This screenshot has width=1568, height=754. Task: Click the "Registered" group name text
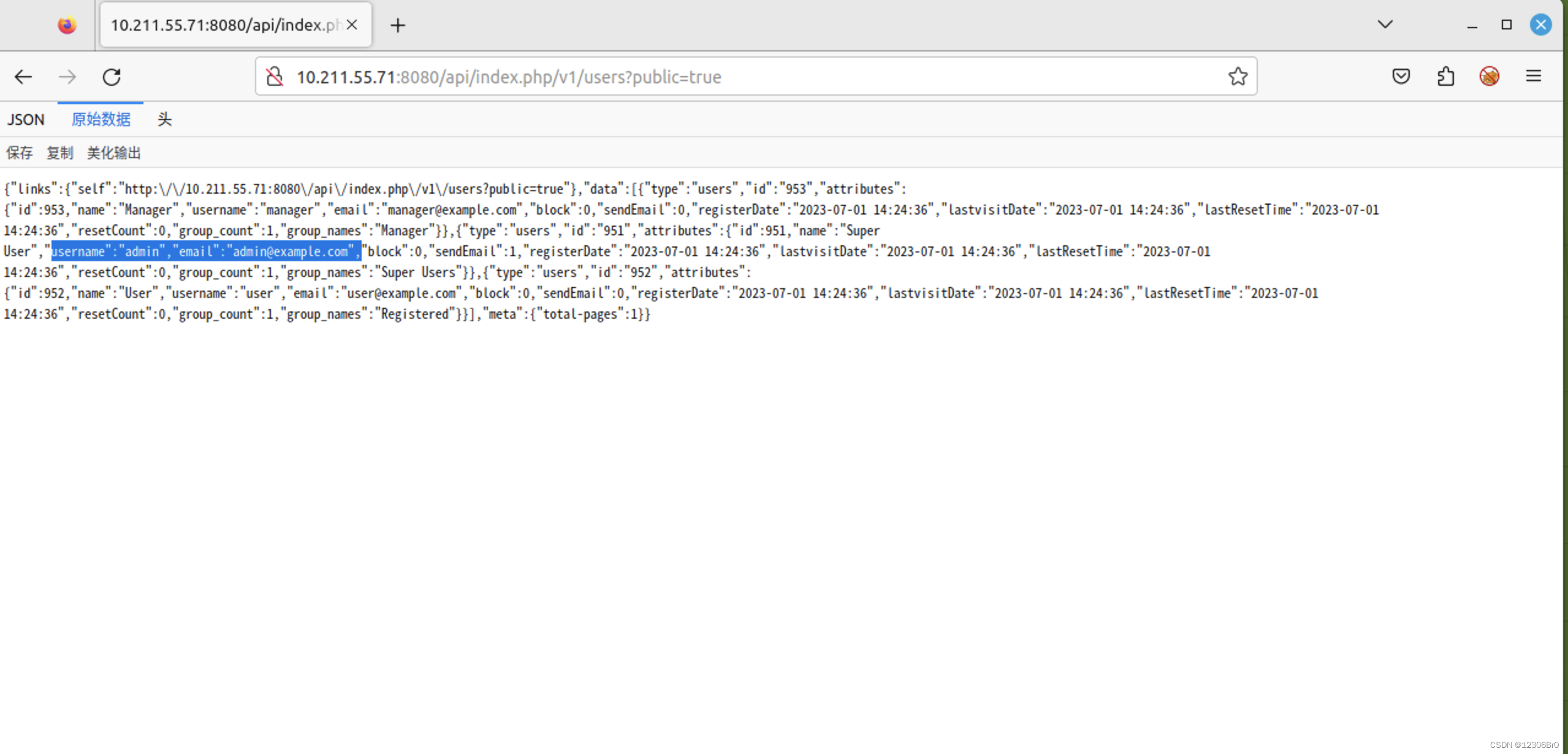415,314
